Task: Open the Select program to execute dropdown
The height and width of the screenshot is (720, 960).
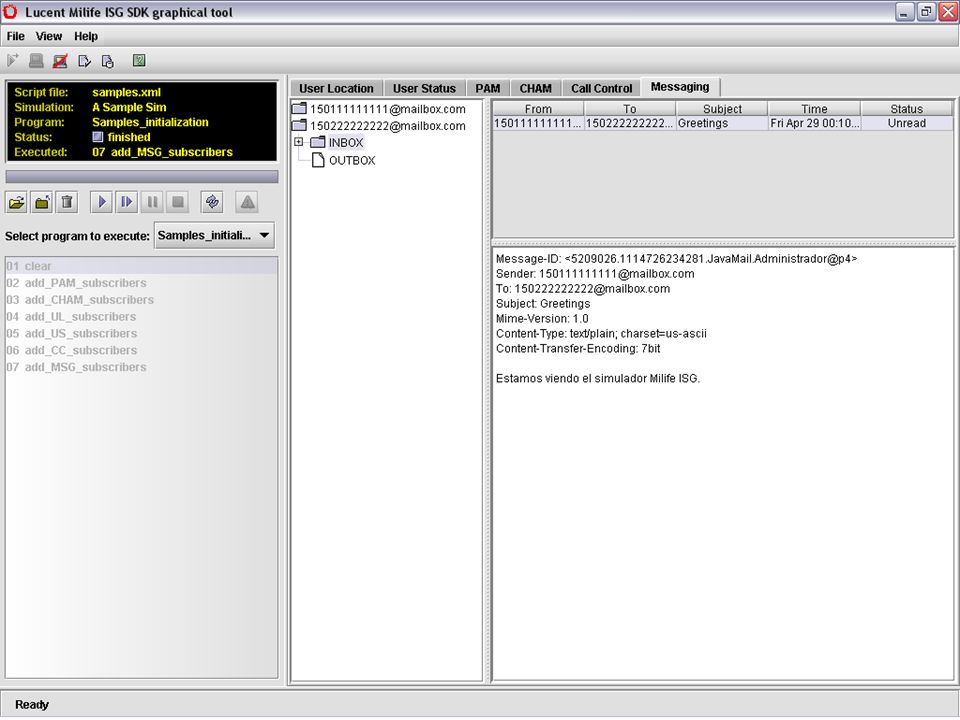Action: [214, 236]
